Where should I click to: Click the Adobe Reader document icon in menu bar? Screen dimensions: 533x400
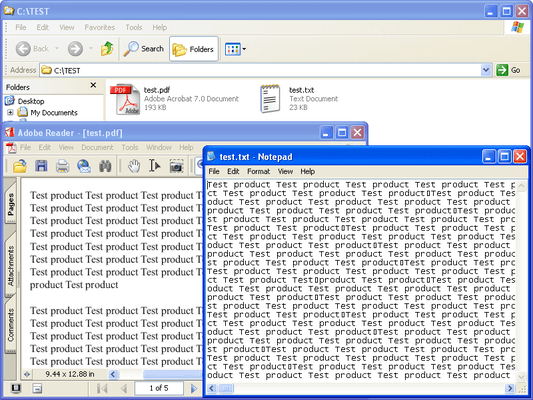11,148
